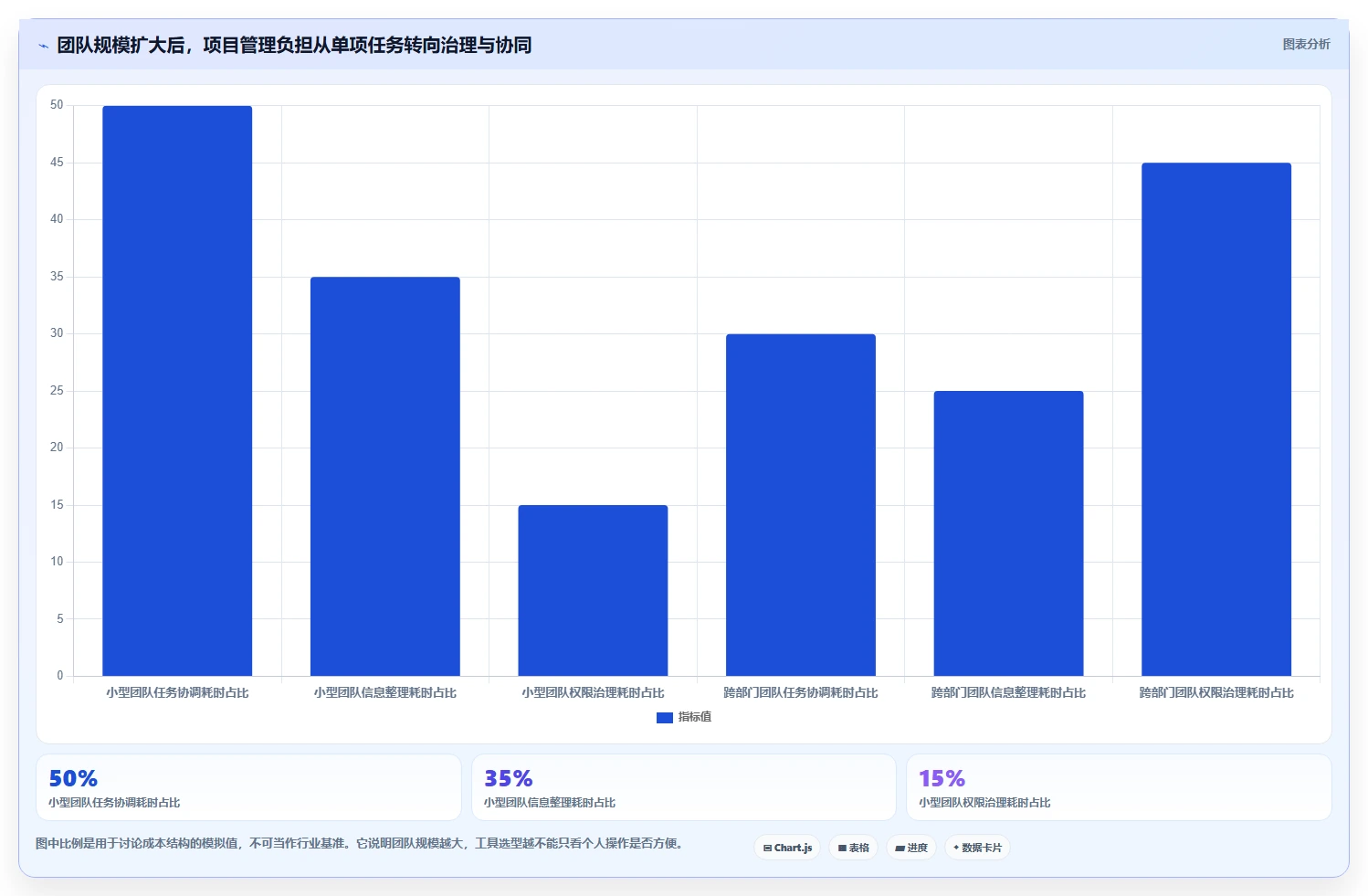Click the bar for 小型团队权限治理耗时占比
Viewport: 1368px width, 896px height.
(593, 591)
